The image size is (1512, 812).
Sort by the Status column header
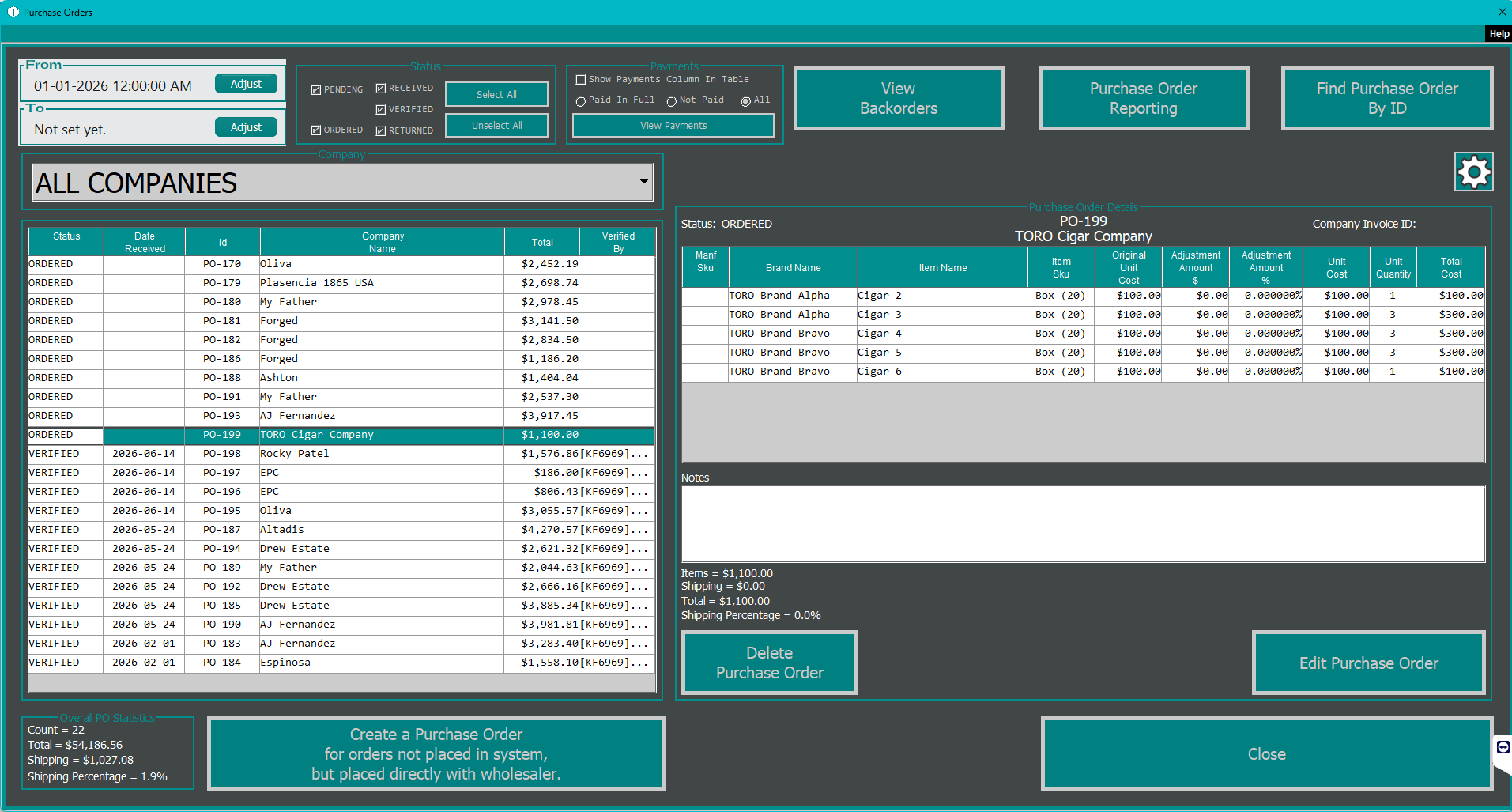click(x=66, y=242)
